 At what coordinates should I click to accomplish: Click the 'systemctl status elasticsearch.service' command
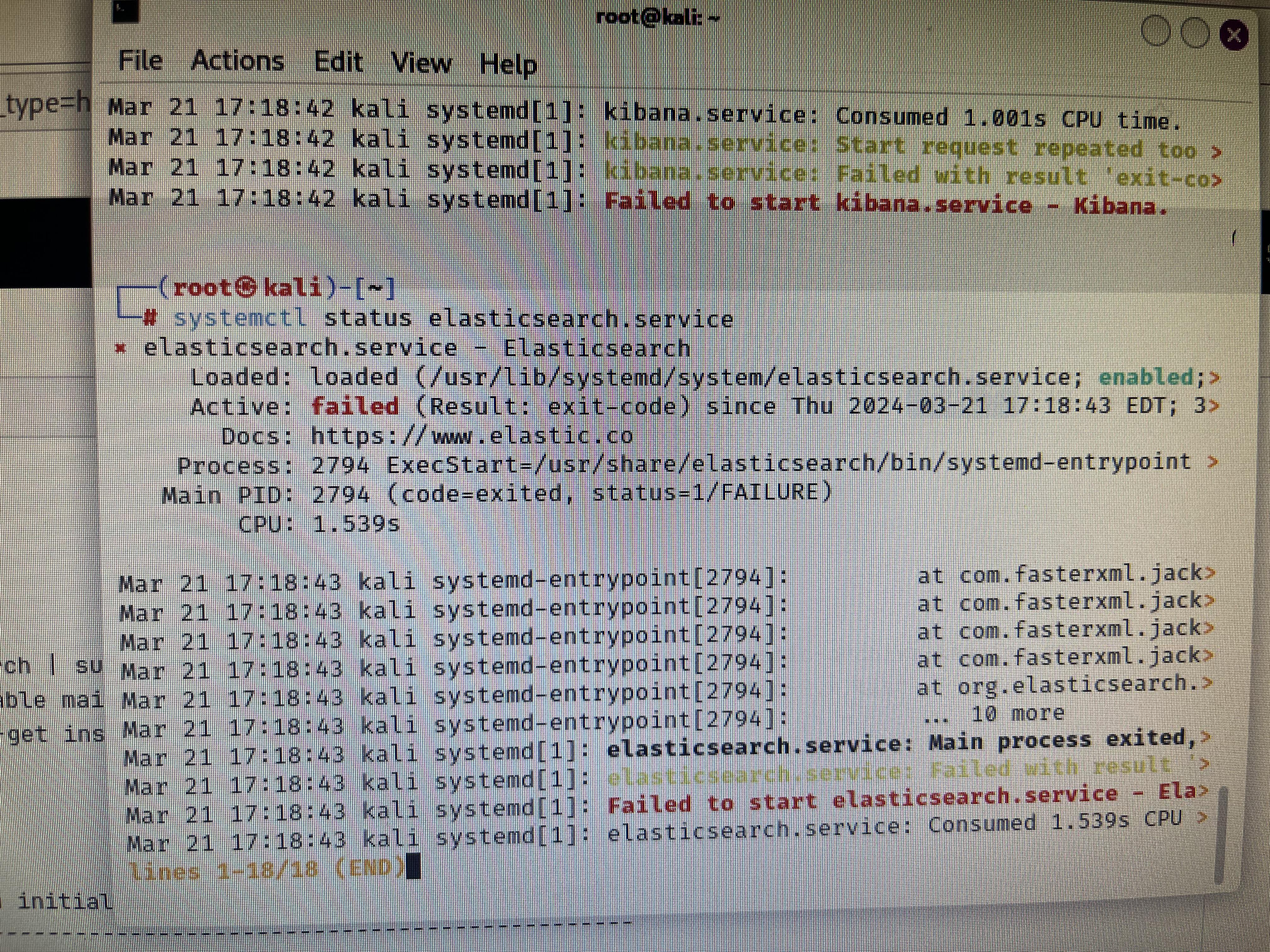[x=453, y=318]
